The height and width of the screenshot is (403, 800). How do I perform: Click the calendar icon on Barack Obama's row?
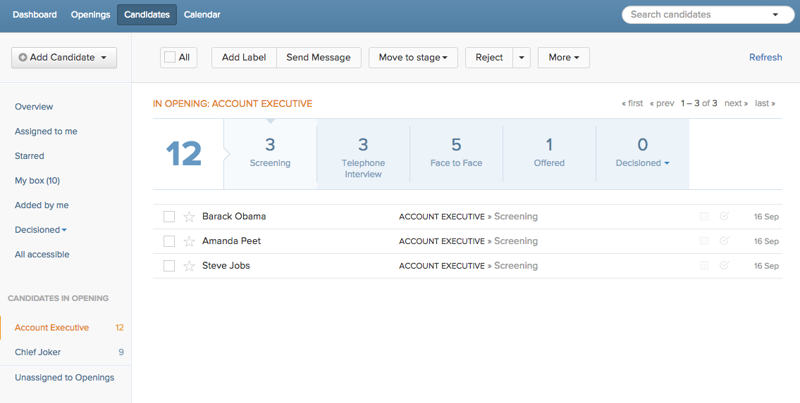[x=705, y=216]
